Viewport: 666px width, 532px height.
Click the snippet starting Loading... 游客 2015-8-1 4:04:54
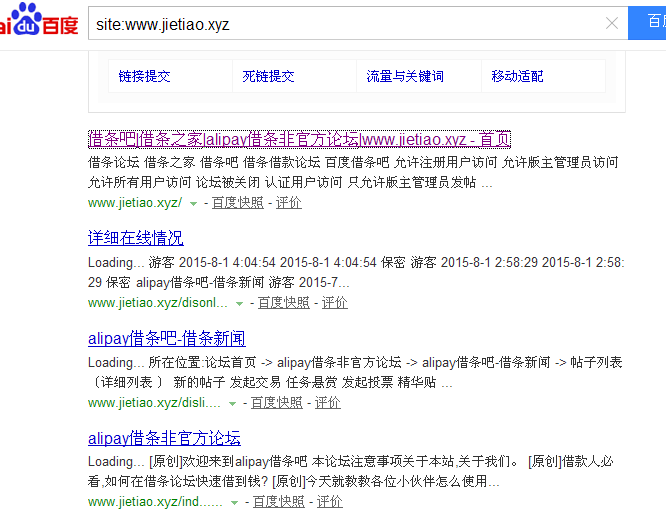coord(356,273)
